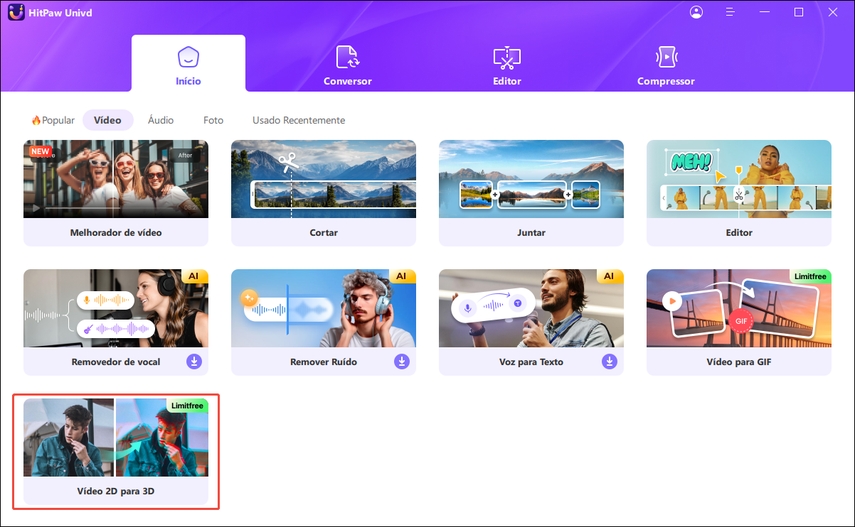Click the Melhorador de vídeo label
855x527 pixels.
coord(116,232)
